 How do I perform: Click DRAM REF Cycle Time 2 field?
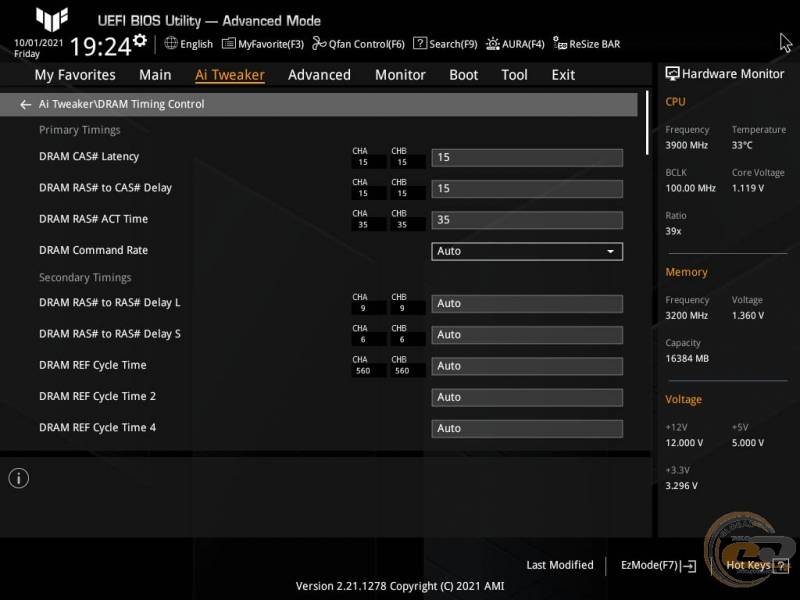(527, 397)
